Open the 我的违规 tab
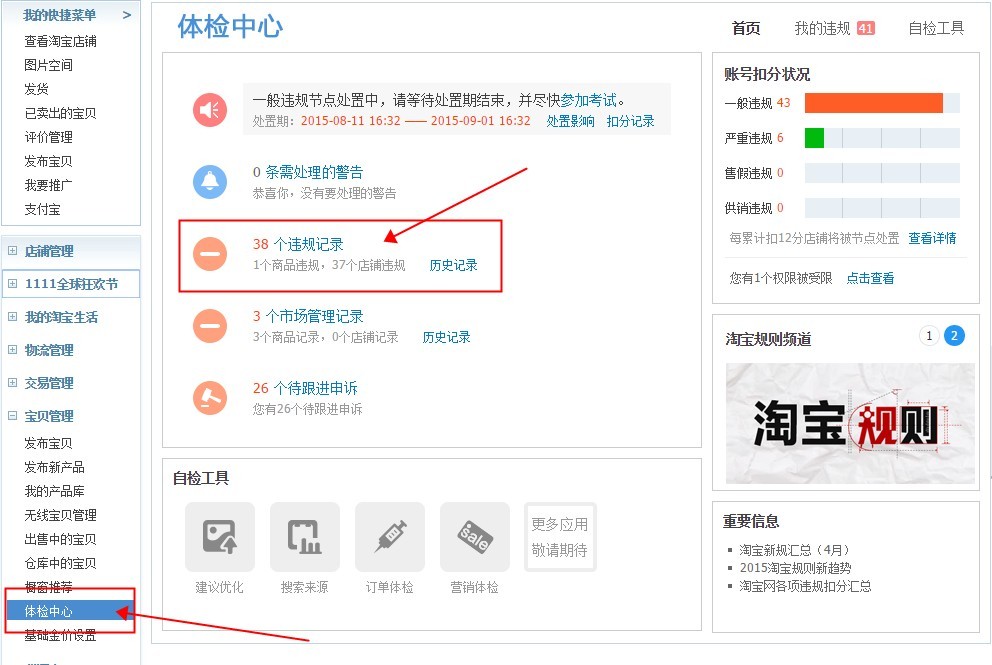Screen dimensions: 992x665 coord(822,28)
